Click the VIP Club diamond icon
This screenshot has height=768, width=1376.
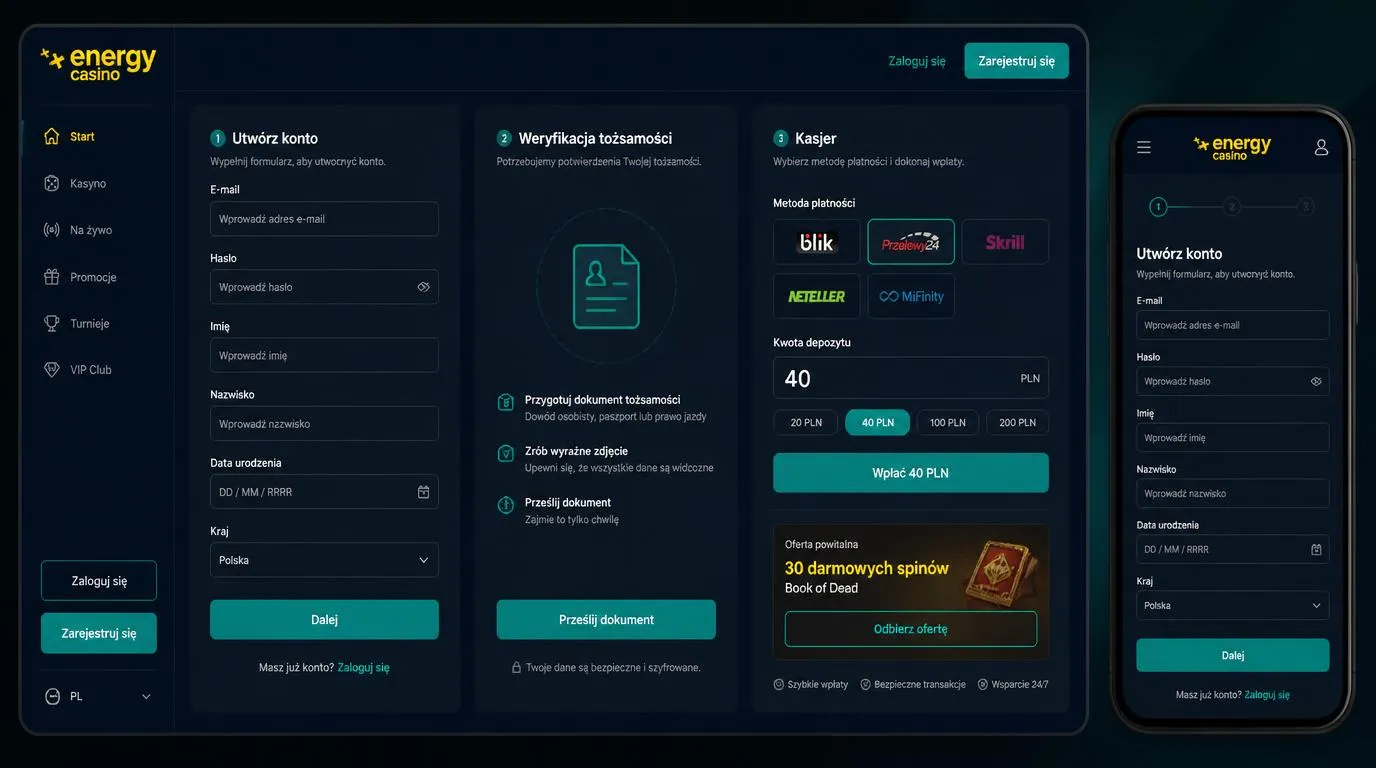coord(52,370)
